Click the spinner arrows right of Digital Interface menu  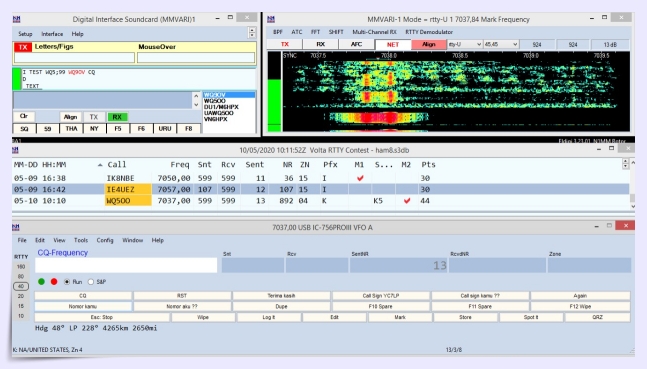click(252, 32)
